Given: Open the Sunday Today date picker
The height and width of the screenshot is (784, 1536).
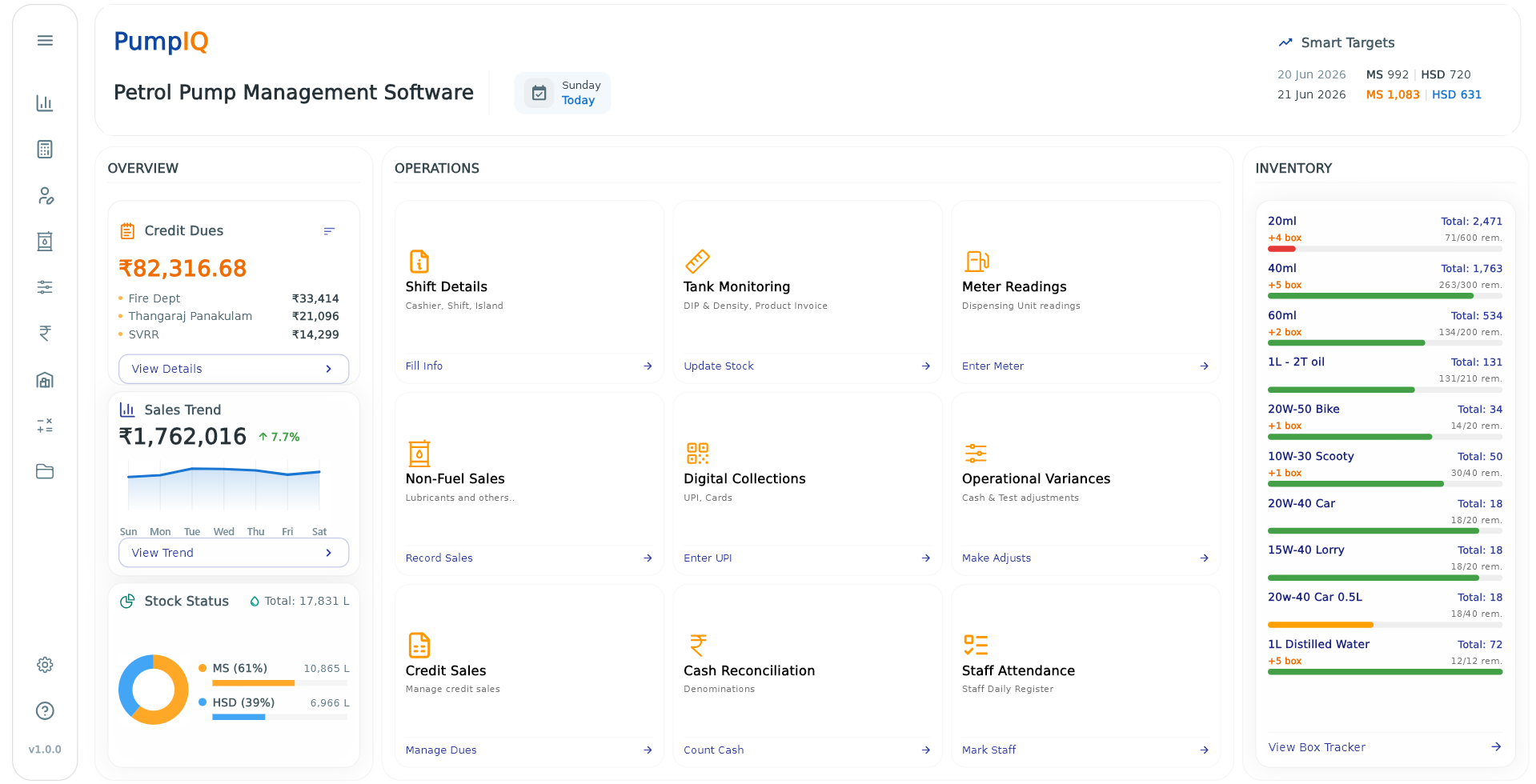Looking at the screenshot, I should [x=563, y=93].
